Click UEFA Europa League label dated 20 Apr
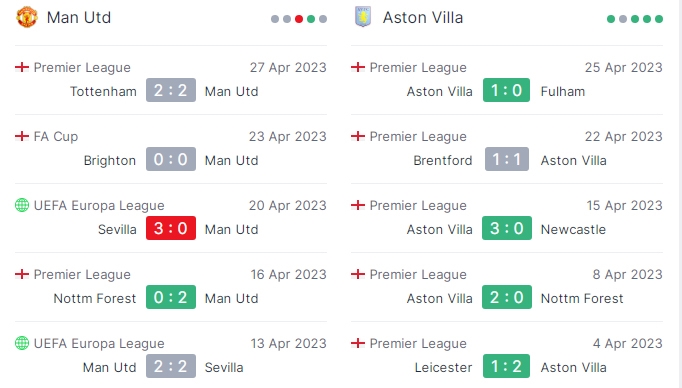Viewport: 682px width, 388px height. tap(99, 205)
